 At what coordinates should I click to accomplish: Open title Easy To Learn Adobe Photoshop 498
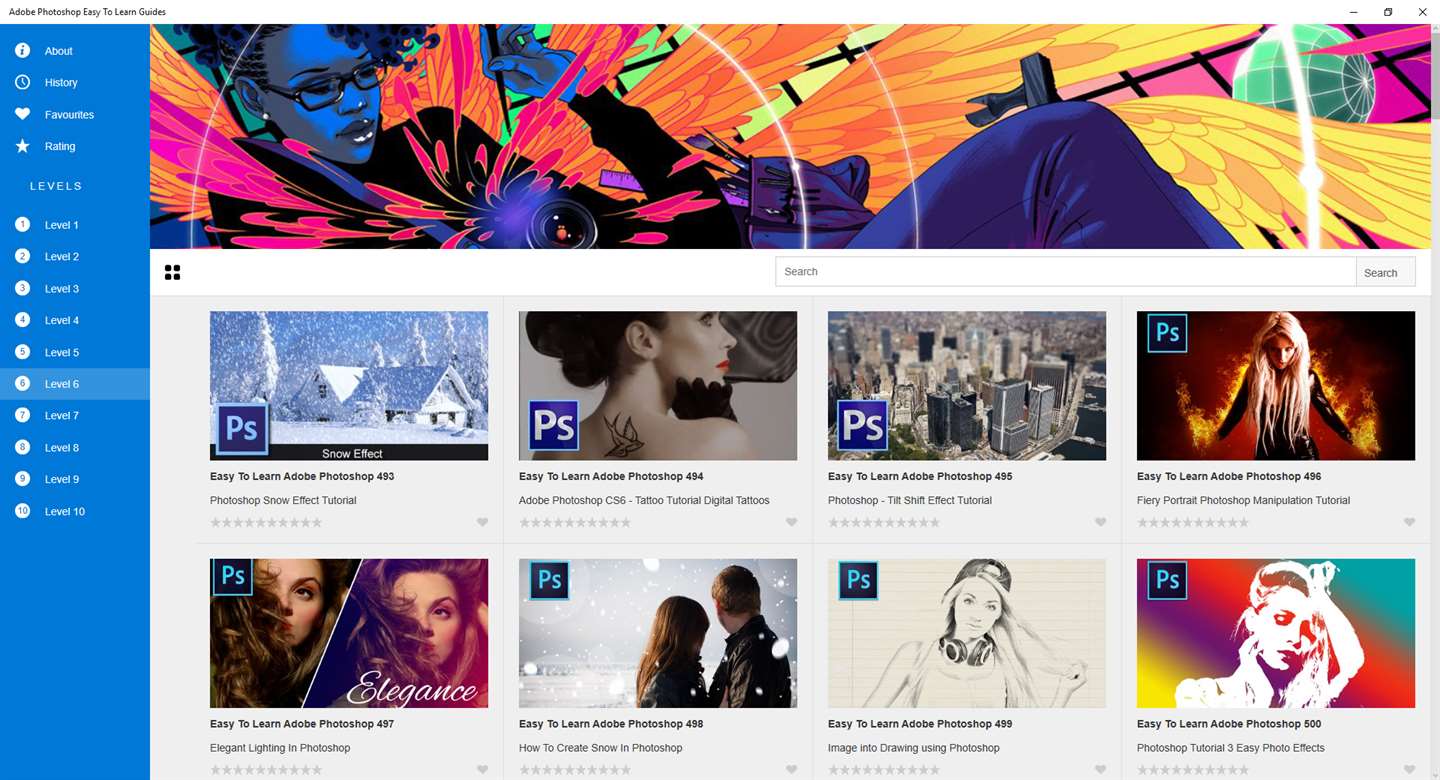[x=611, y=724]
